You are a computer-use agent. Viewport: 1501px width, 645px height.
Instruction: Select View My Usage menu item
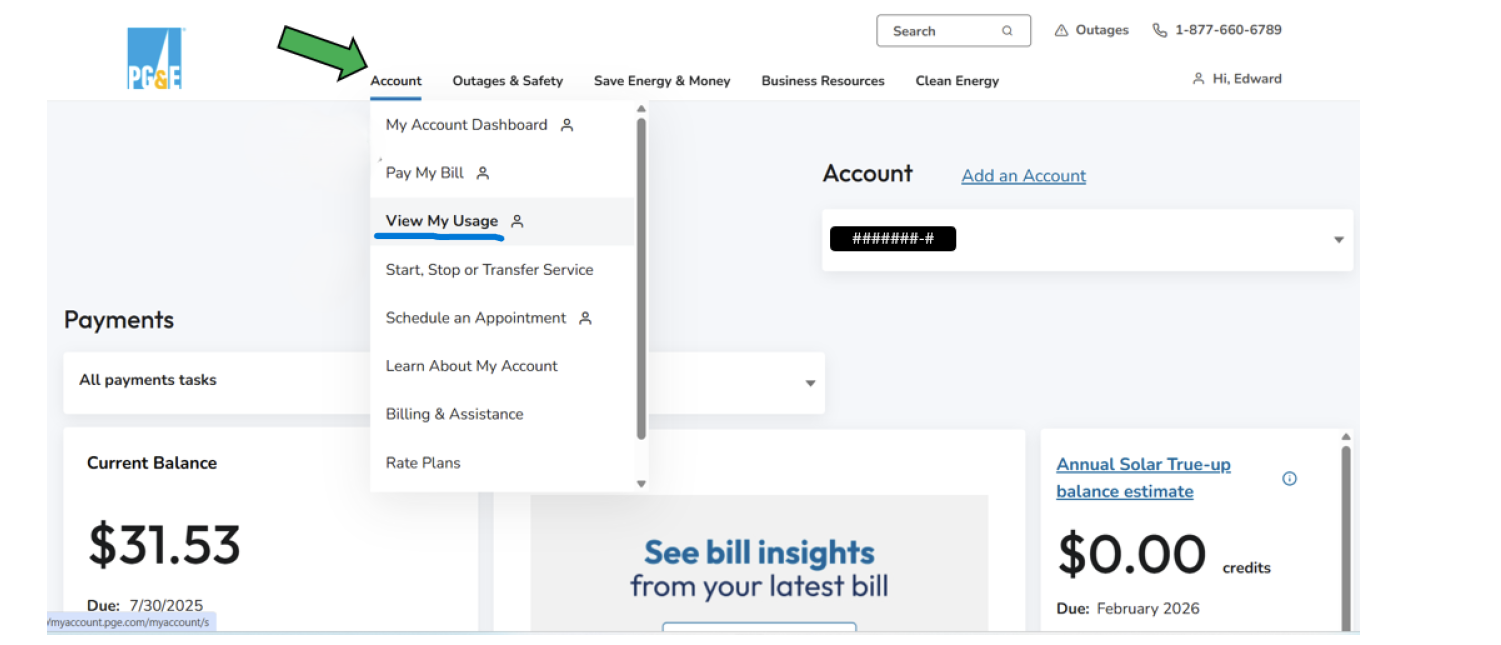point(502,221)
